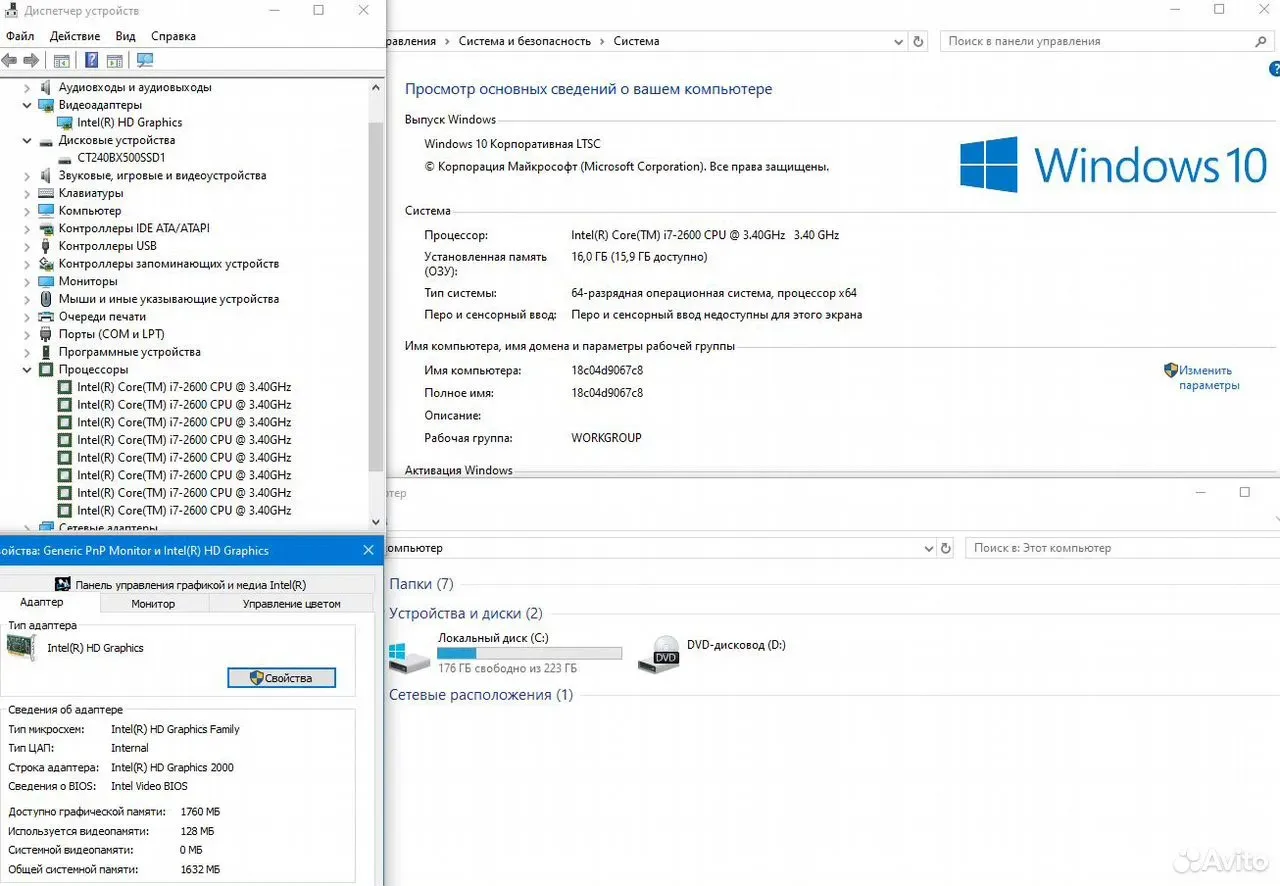The height and width of the screenshot is (886, 1280).
Task: Collapse Процессоры node
Action: (x=27, y=369)
